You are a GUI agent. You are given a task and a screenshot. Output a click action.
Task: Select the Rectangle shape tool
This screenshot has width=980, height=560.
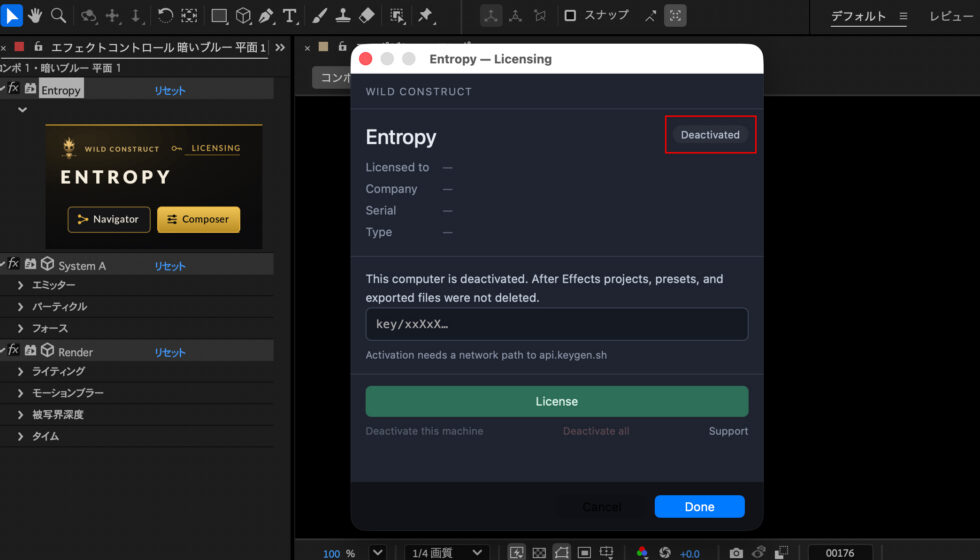click(219, 16)
